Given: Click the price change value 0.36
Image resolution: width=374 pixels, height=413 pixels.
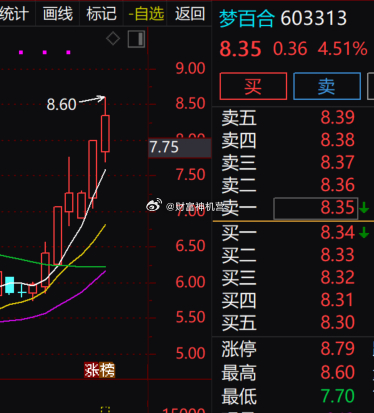Looking at the screenshot, I should coord(290,49).
